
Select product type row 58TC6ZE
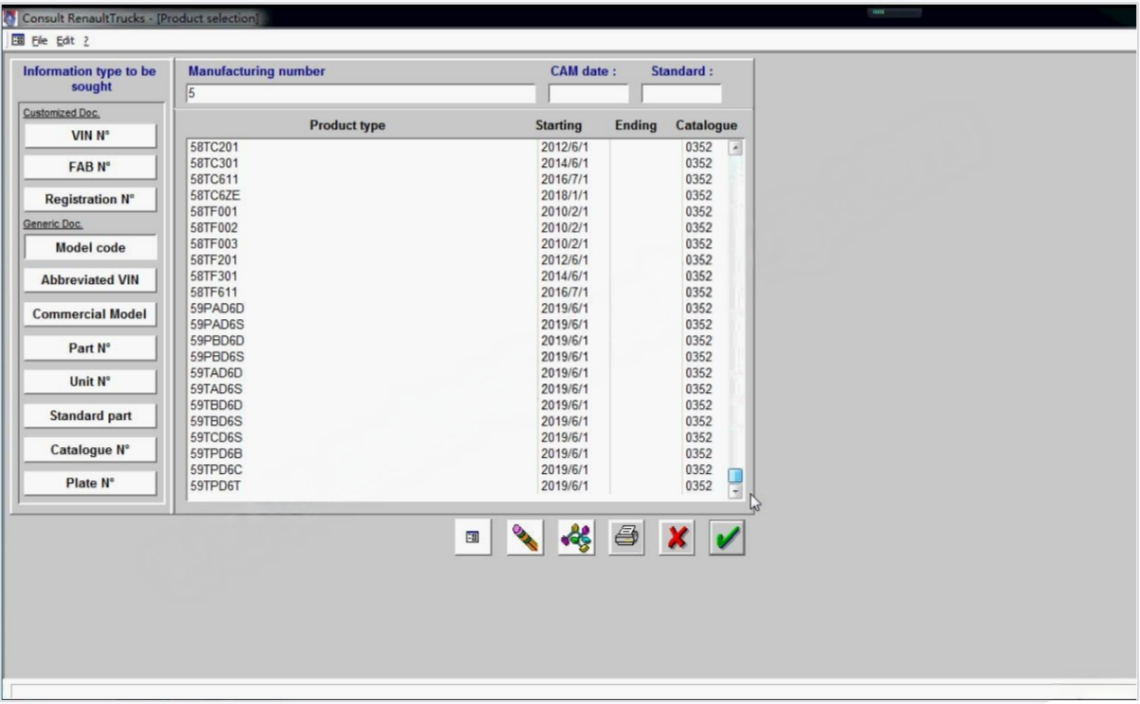click(458, 195)
